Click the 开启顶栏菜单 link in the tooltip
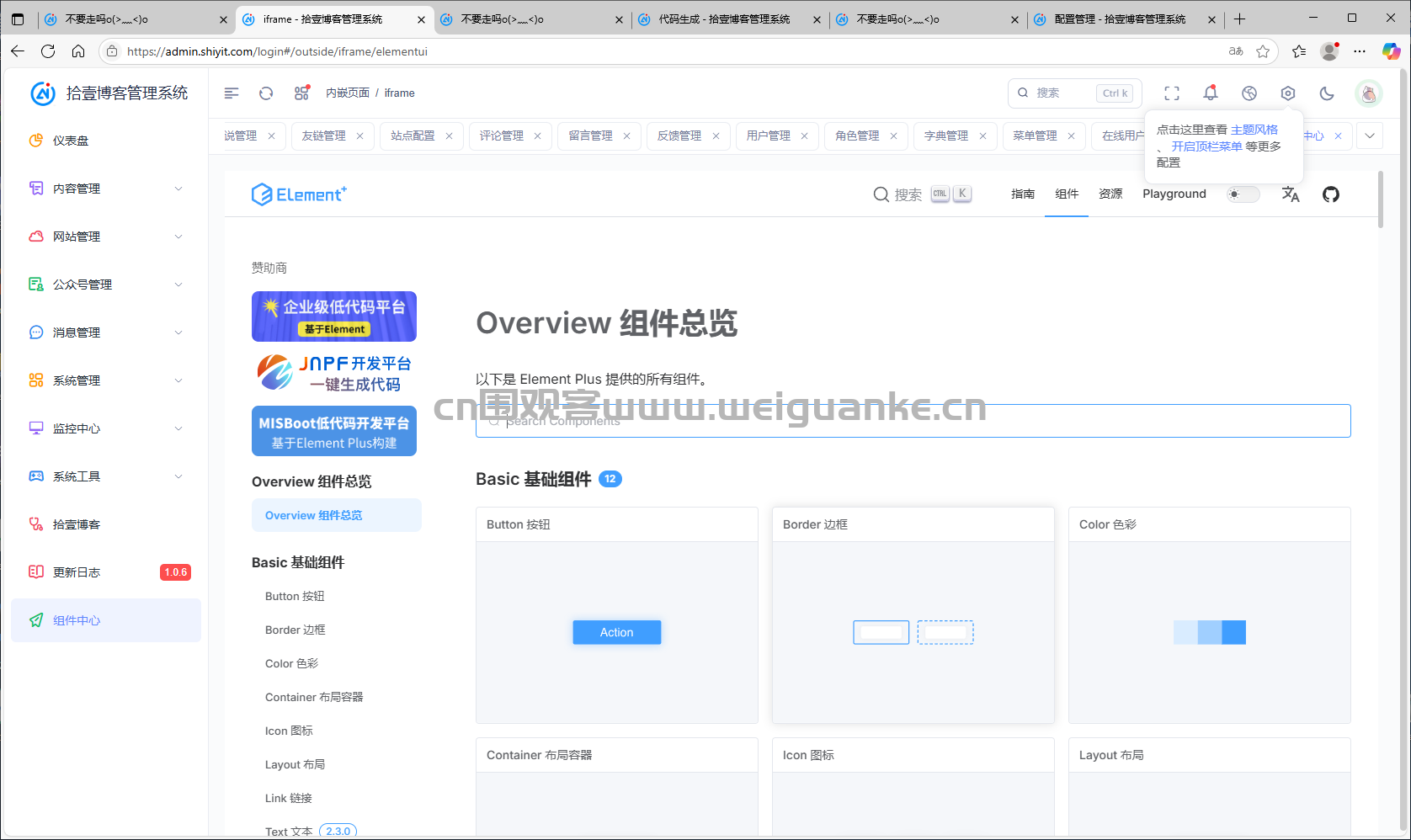 pos(1206,146)
